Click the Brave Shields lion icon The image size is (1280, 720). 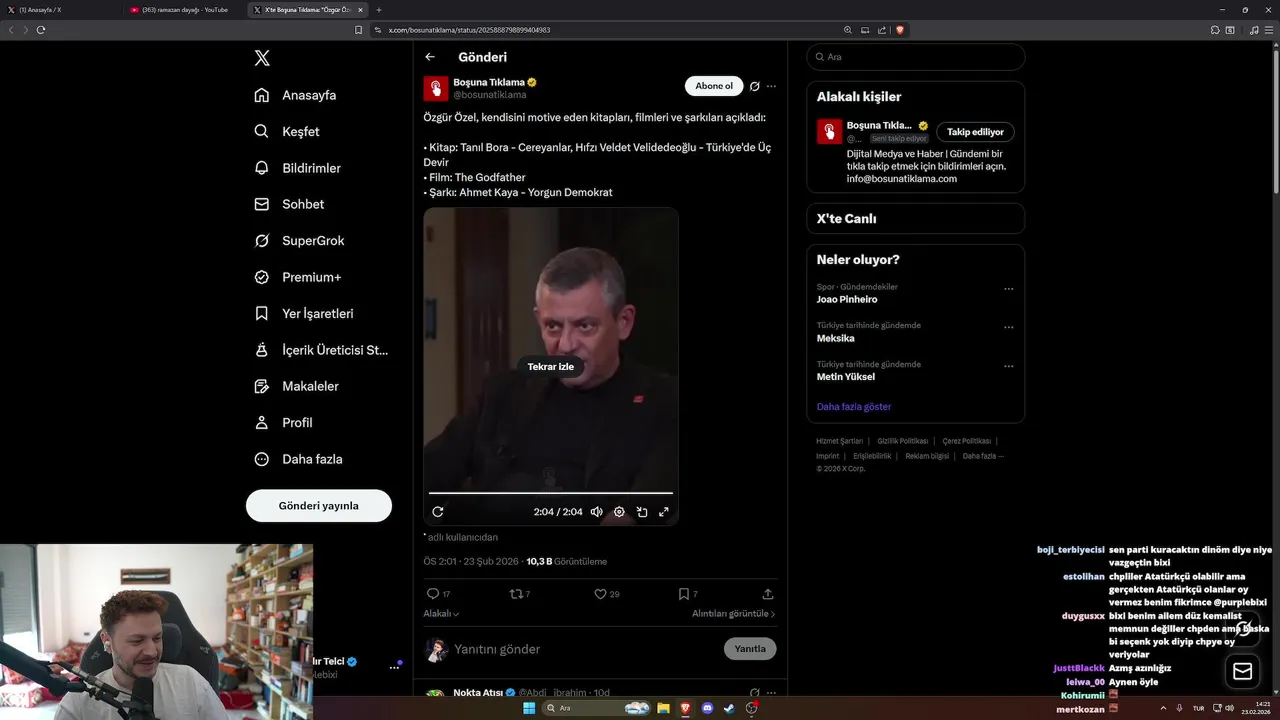tap(900, 30)
